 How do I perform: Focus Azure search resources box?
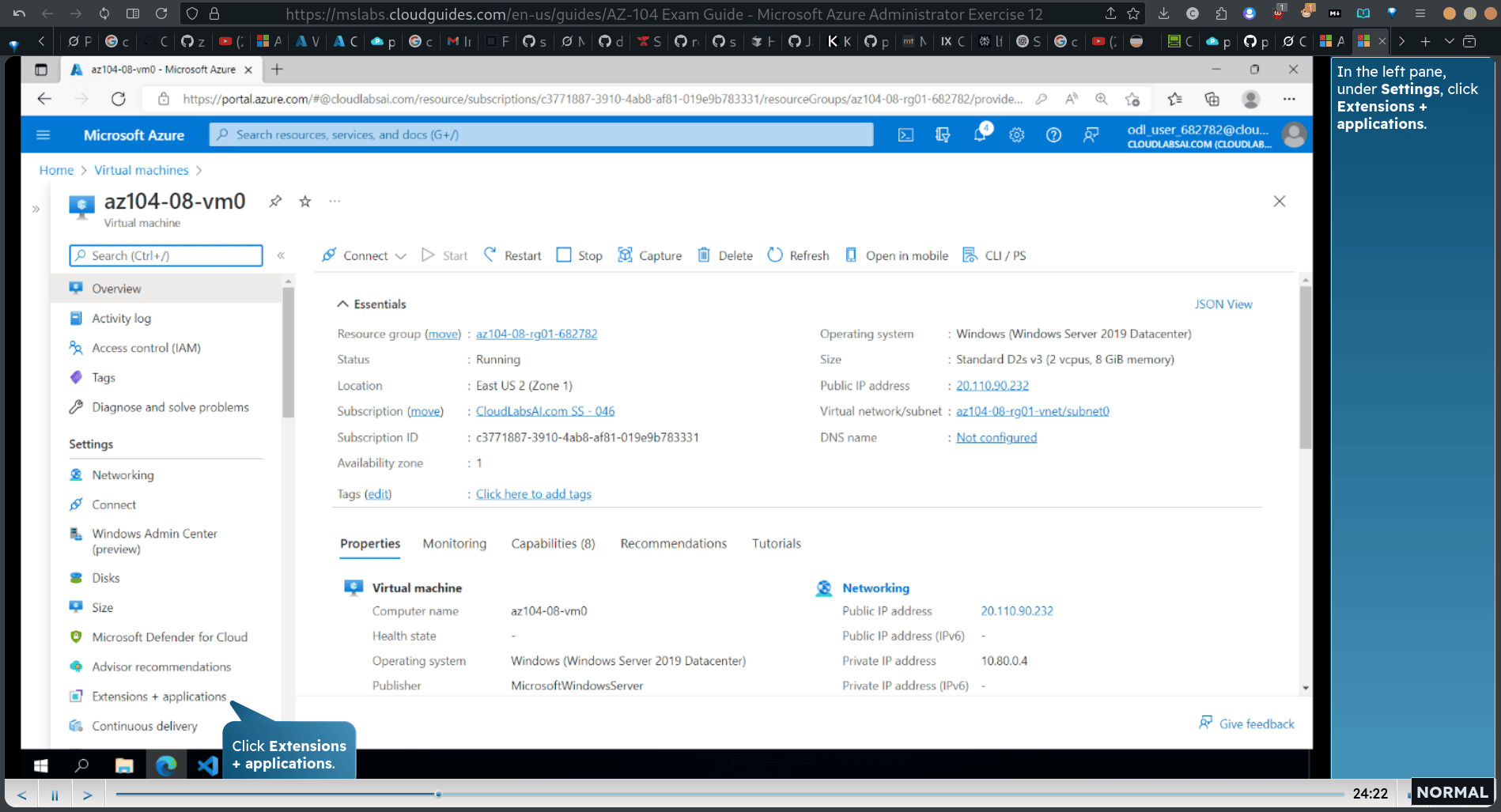tap(542, 135)
